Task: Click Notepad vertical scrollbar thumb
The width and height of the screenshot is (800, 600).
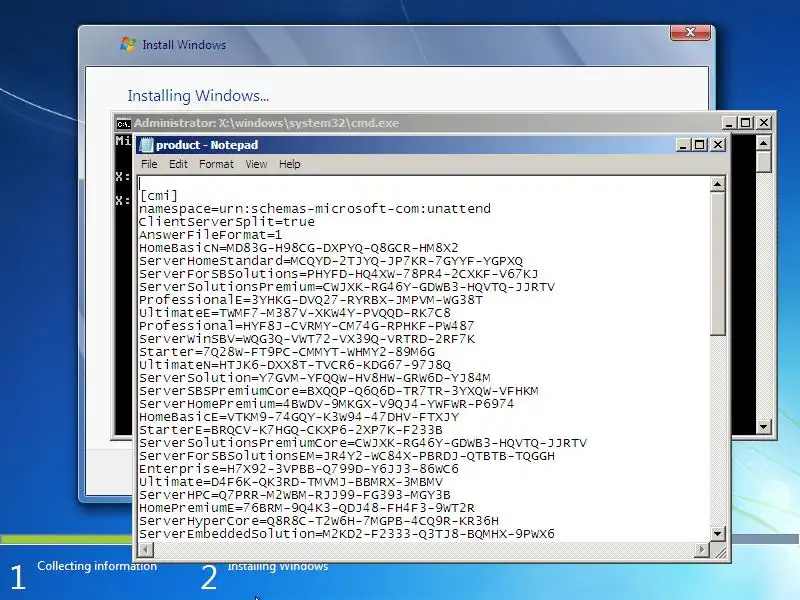Action: [x=718, y=263]
